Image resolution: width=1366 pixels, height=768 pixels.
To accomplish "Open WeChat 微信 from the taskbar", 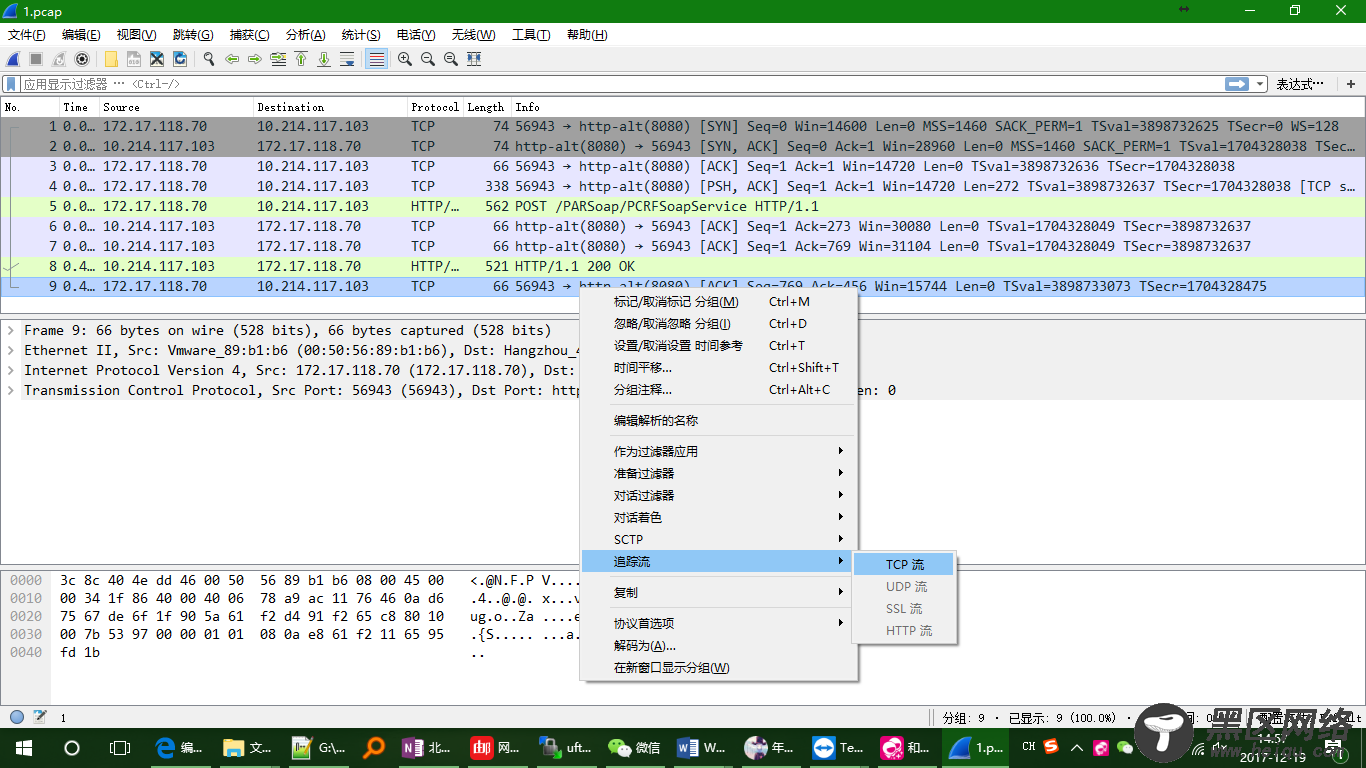I will 635,747.
